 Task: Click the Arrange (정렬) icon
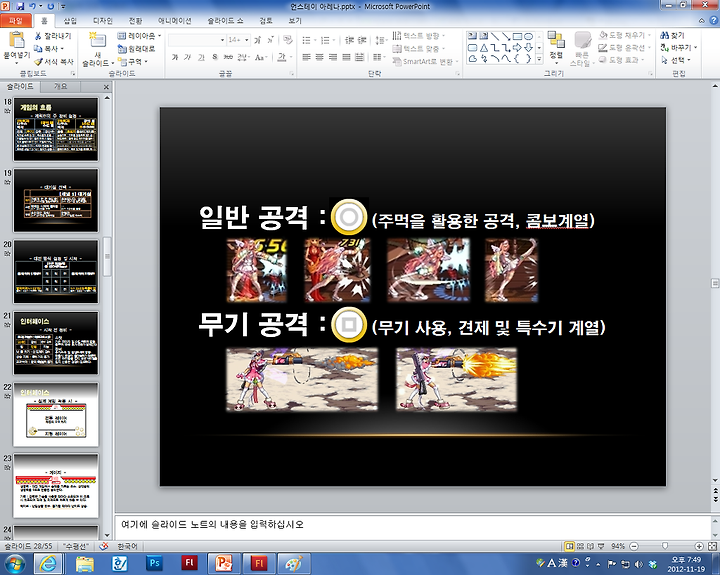(x=556, y=40)
